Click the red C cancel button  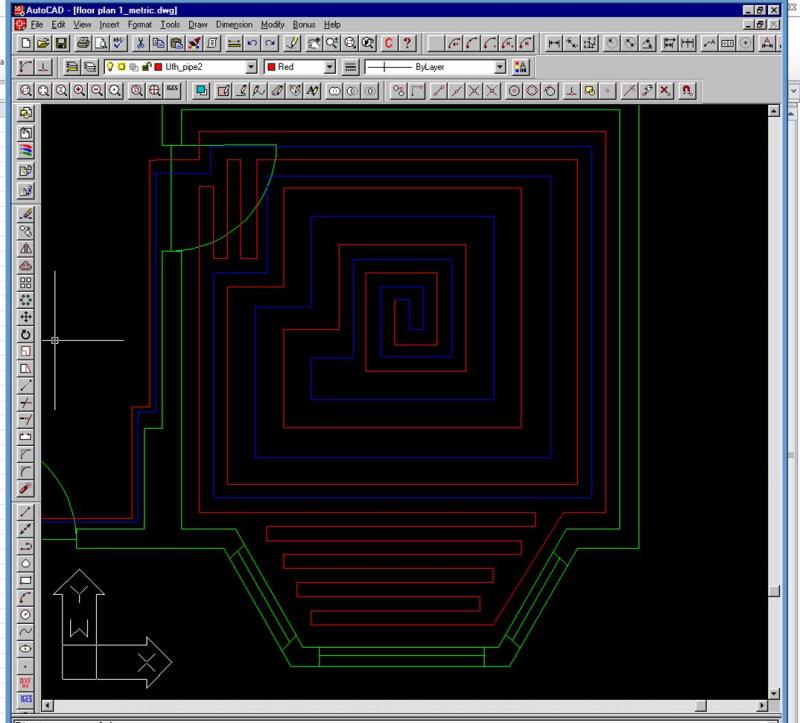click(x=389, y=43)
